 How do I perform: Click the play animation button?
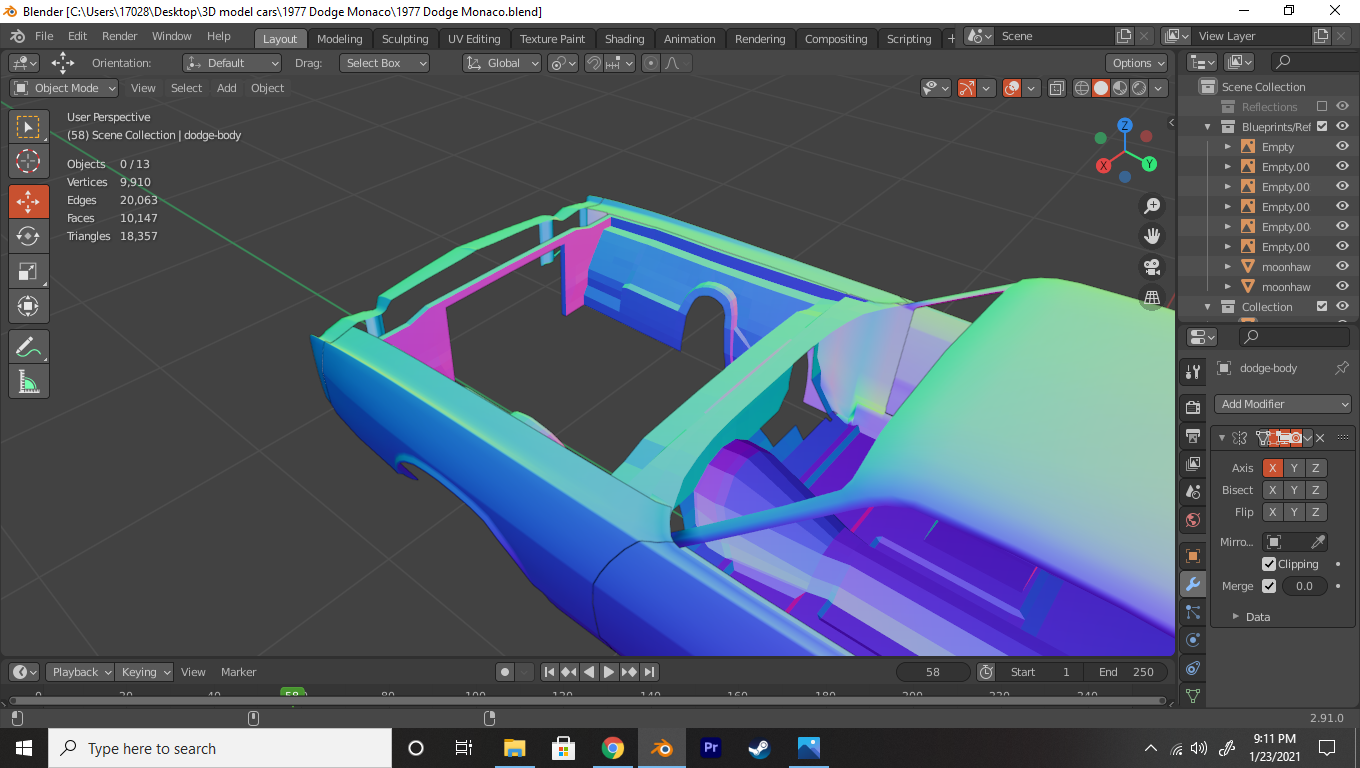[x=609, y=672]
